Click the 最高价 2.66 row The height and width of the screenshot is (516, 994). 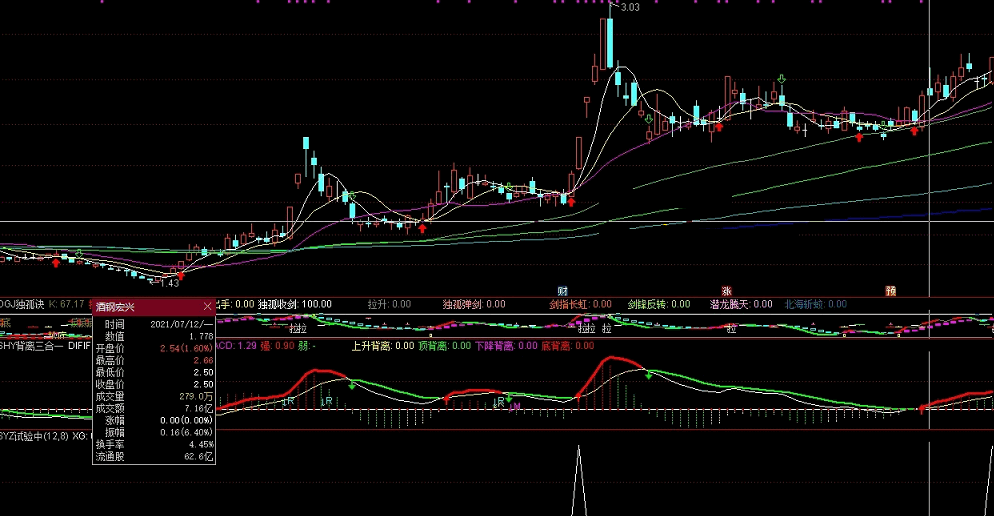point(154,360)
